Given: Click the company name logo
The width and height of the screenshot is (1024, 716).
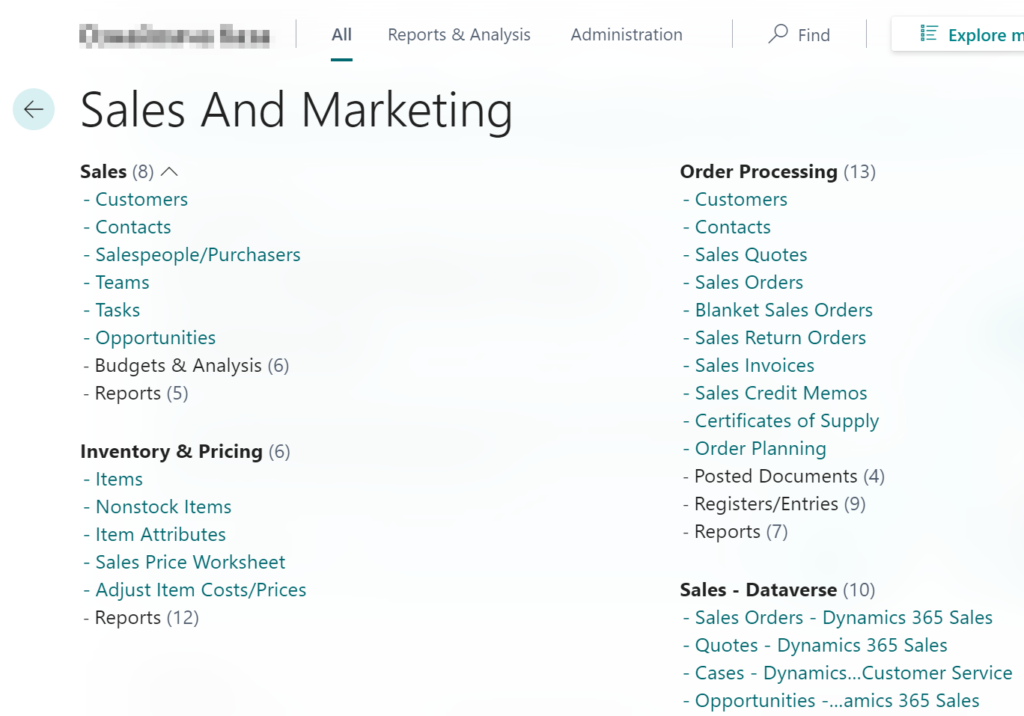Looking at the screenshot, I should coord(176,33).
